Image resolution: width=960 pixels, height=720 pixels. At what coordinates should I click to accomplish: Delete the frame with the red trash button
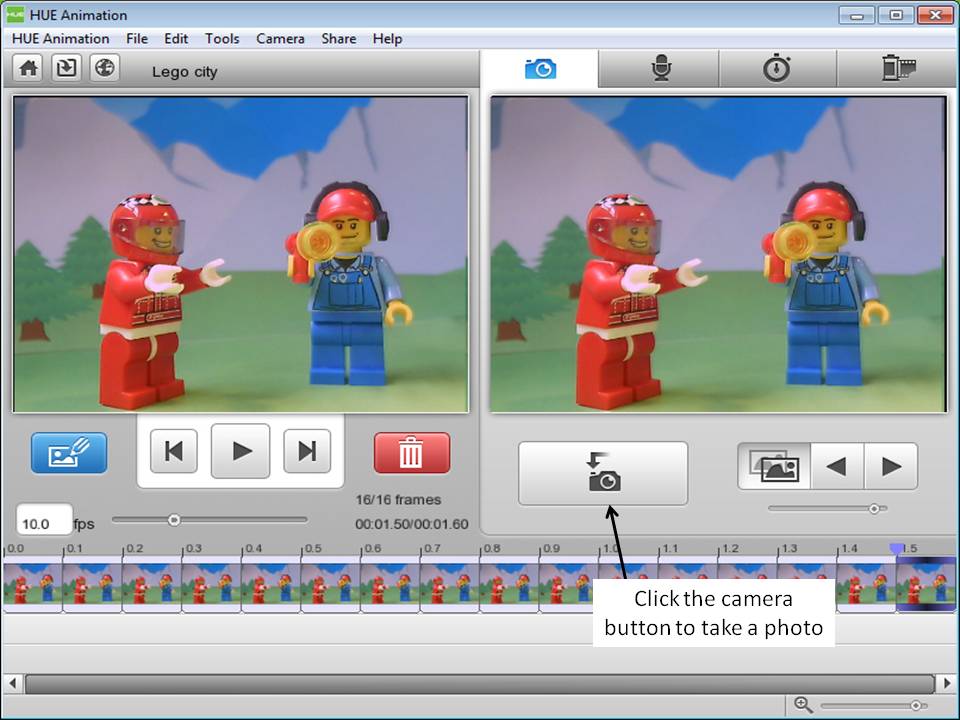click(411, 453)
